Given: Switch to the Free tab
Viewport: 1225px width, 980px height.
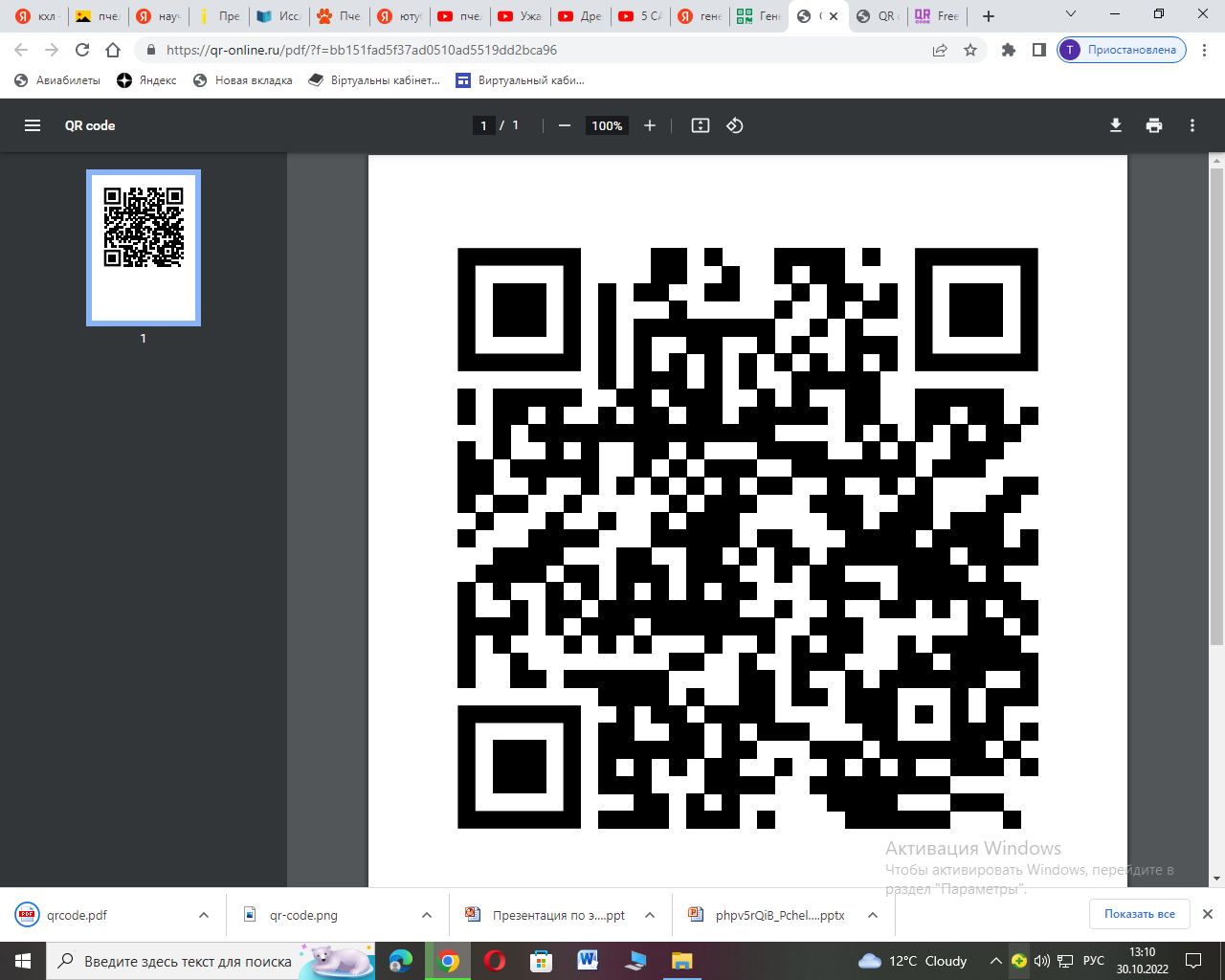Looking at the screenshot, I should [937, 16].
